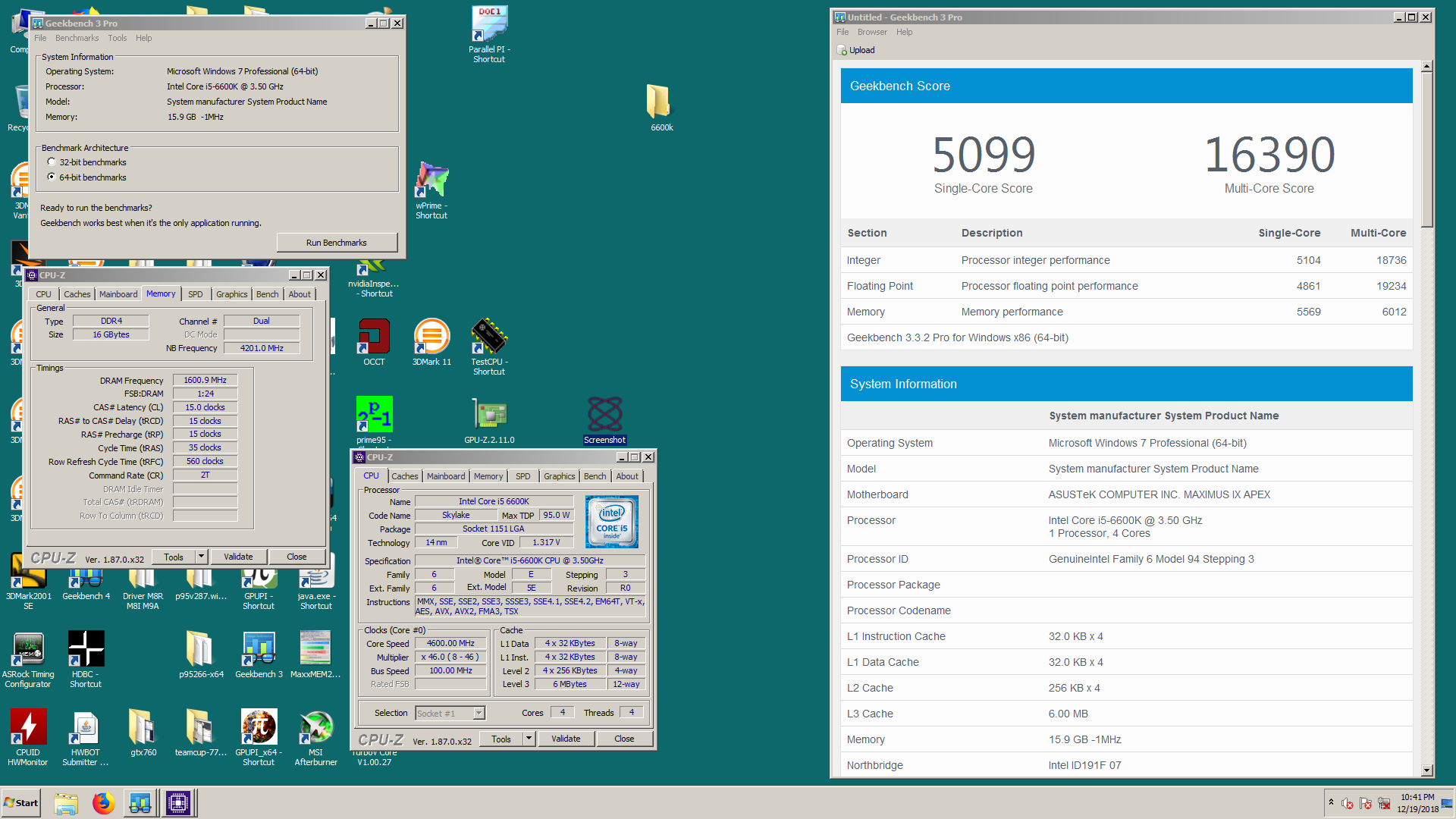Open the Bench tab in CPU-Z CPU window

(x=595, y=476)
